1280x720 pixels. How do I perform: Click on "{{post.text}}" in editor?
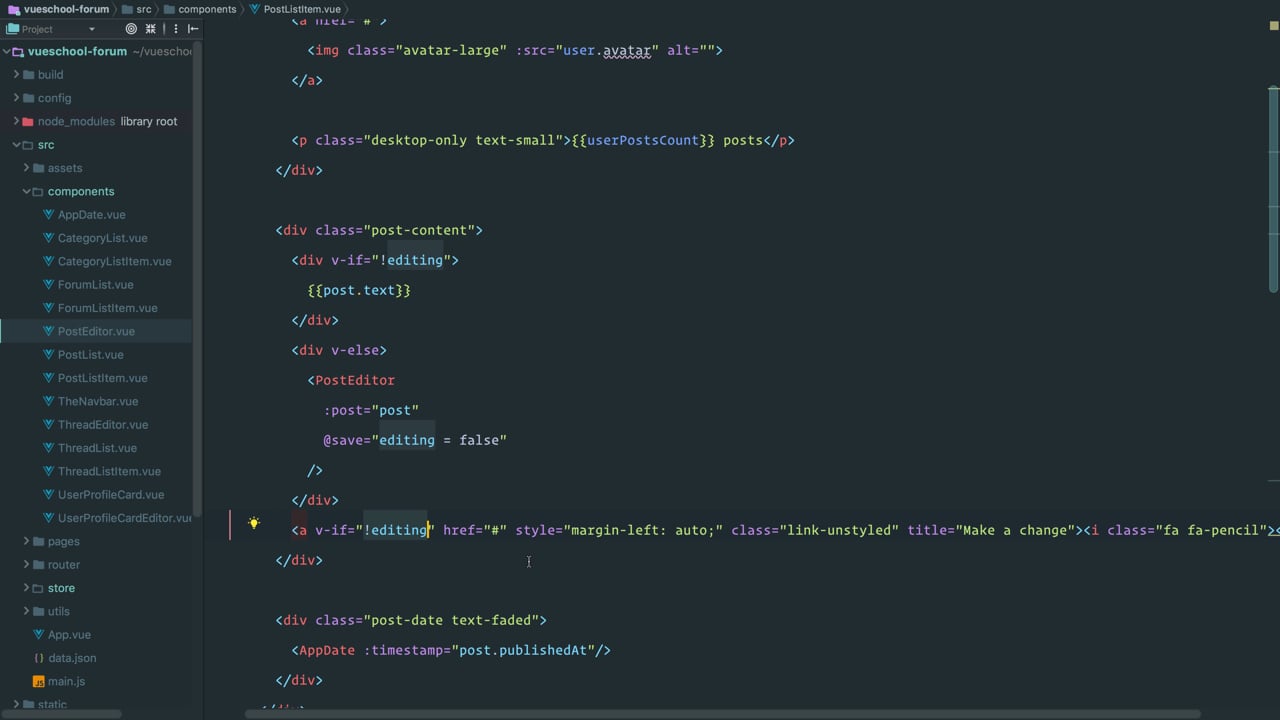coord(359,290)
